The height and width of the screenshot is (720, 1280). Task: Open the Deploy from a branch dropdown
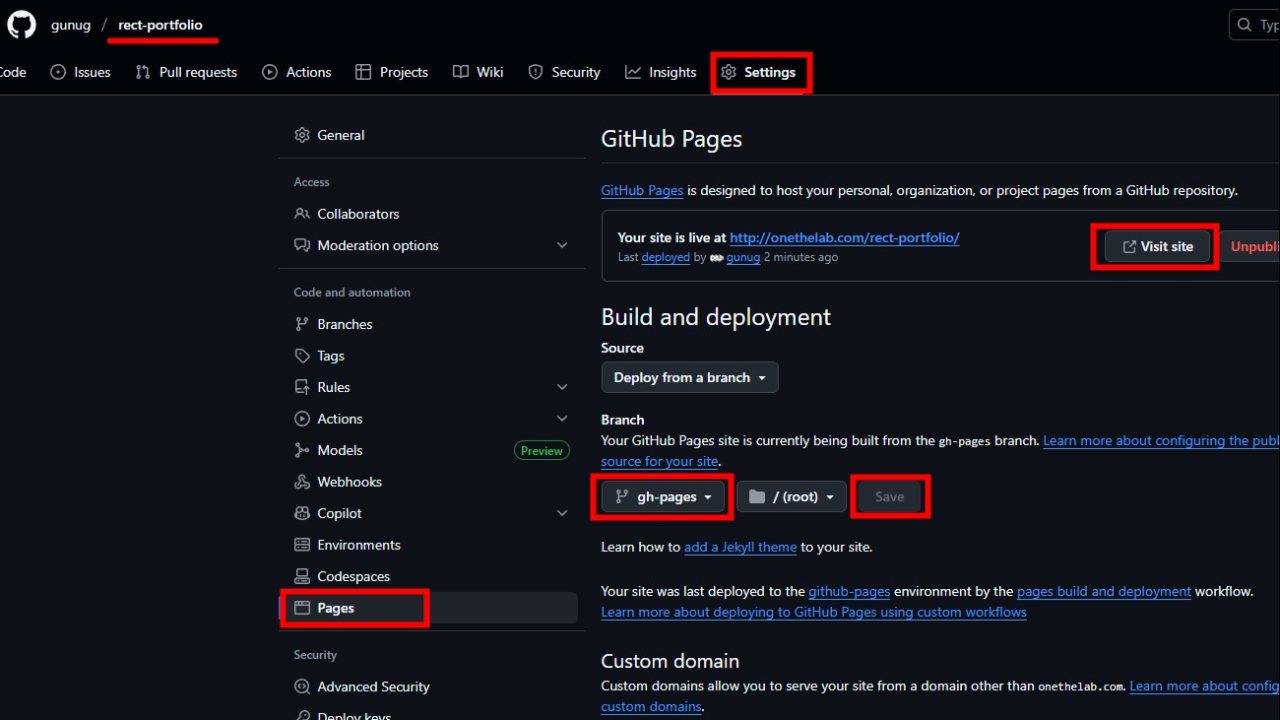690,377
